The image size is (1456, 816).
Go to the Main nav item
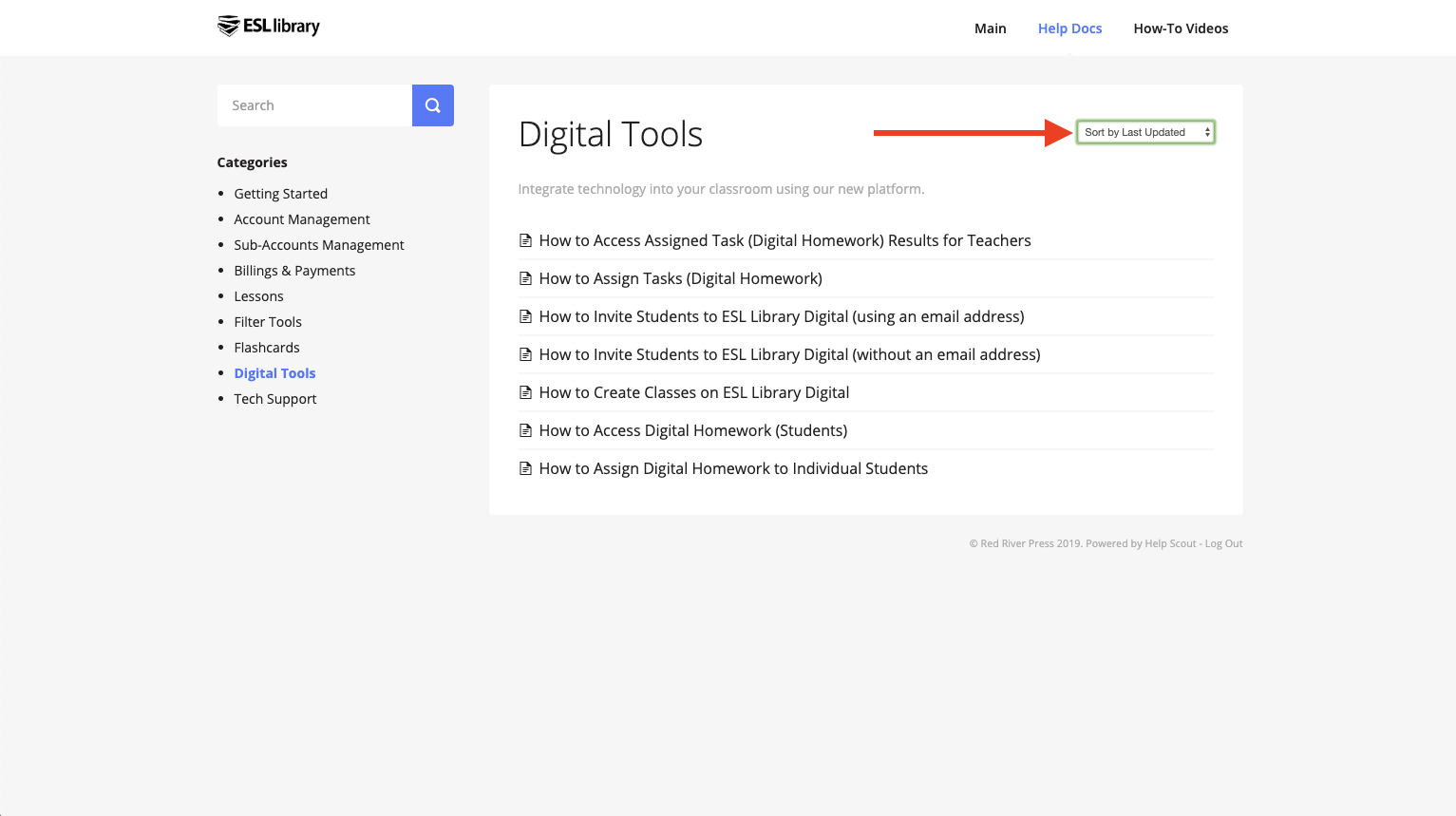[x=990, y=28]
